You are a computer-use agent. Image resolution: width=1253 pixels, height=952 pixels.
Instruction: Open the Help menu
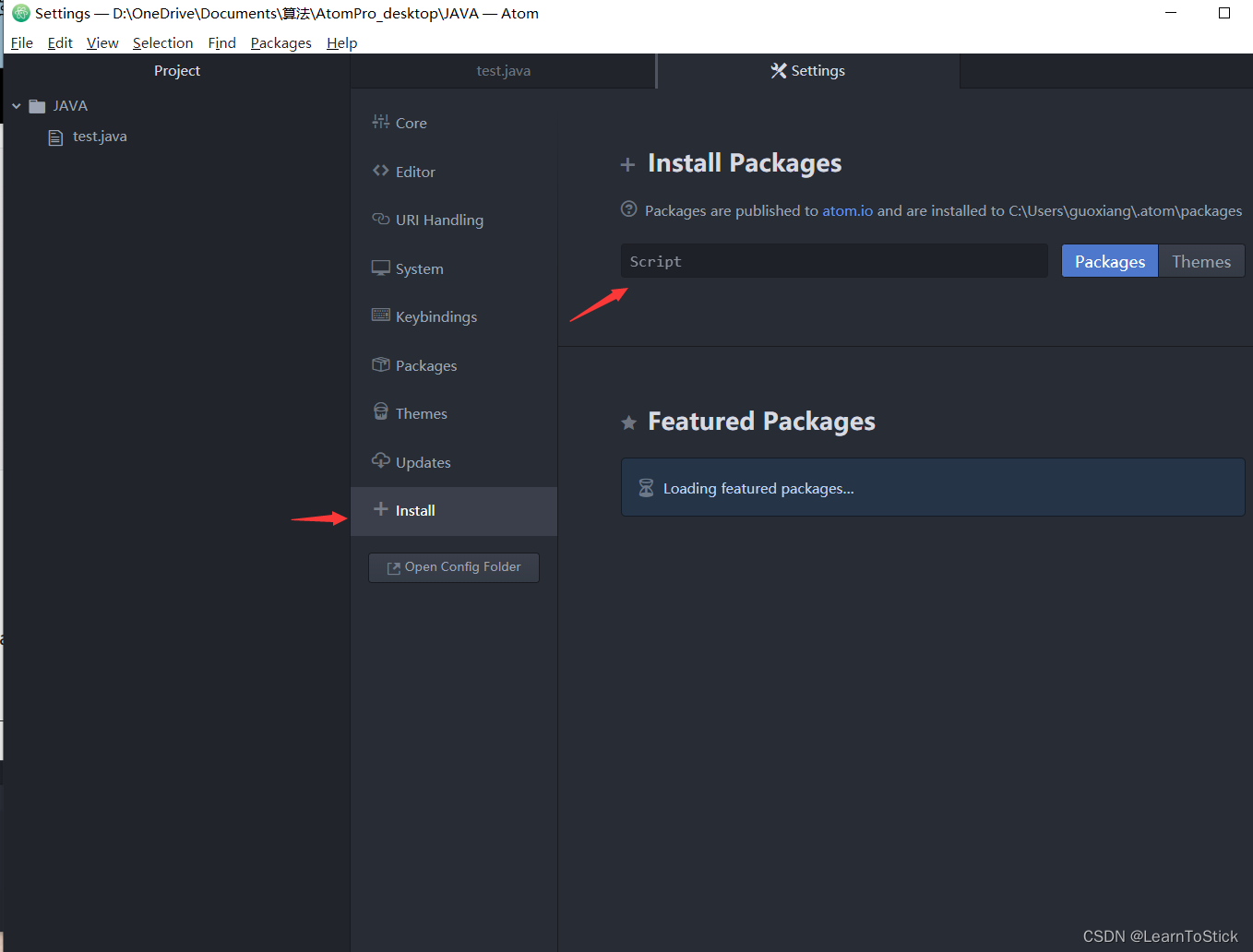341,42
